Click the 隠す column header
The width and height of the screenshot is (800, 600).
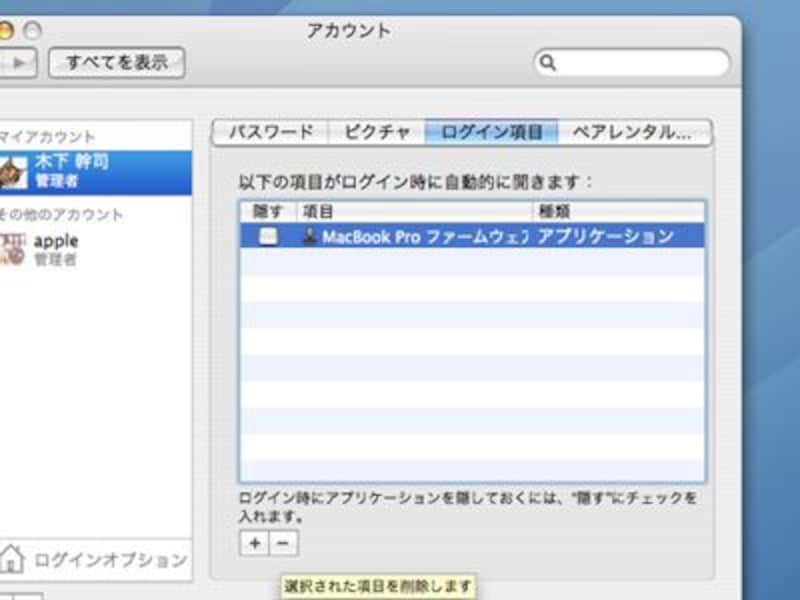[x=268, y=212]
